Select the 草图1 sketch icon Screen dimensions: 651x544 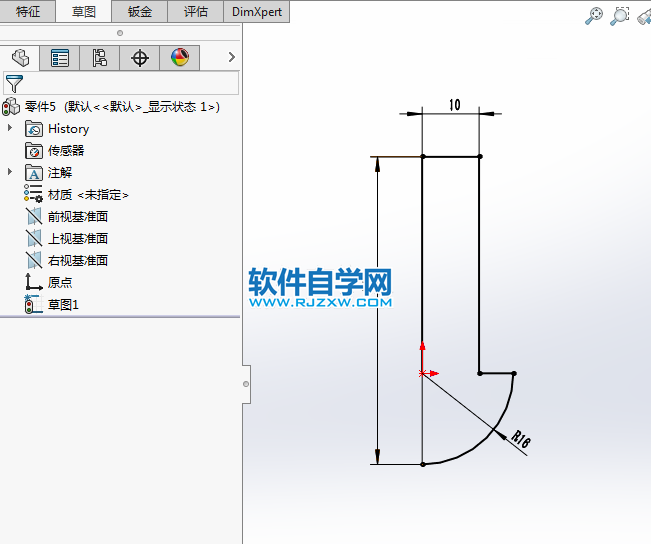pyautogui.click(x=34, y=304)
